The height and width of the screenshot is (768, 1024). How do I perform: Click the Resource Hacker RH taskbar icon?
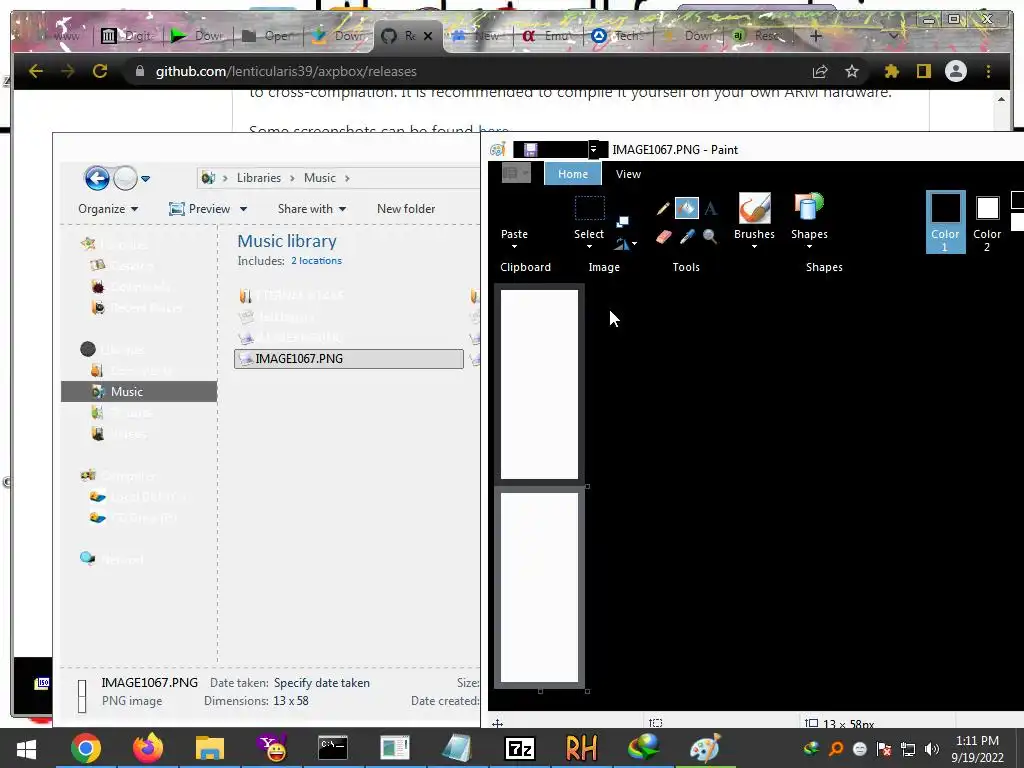click(581, 748)
